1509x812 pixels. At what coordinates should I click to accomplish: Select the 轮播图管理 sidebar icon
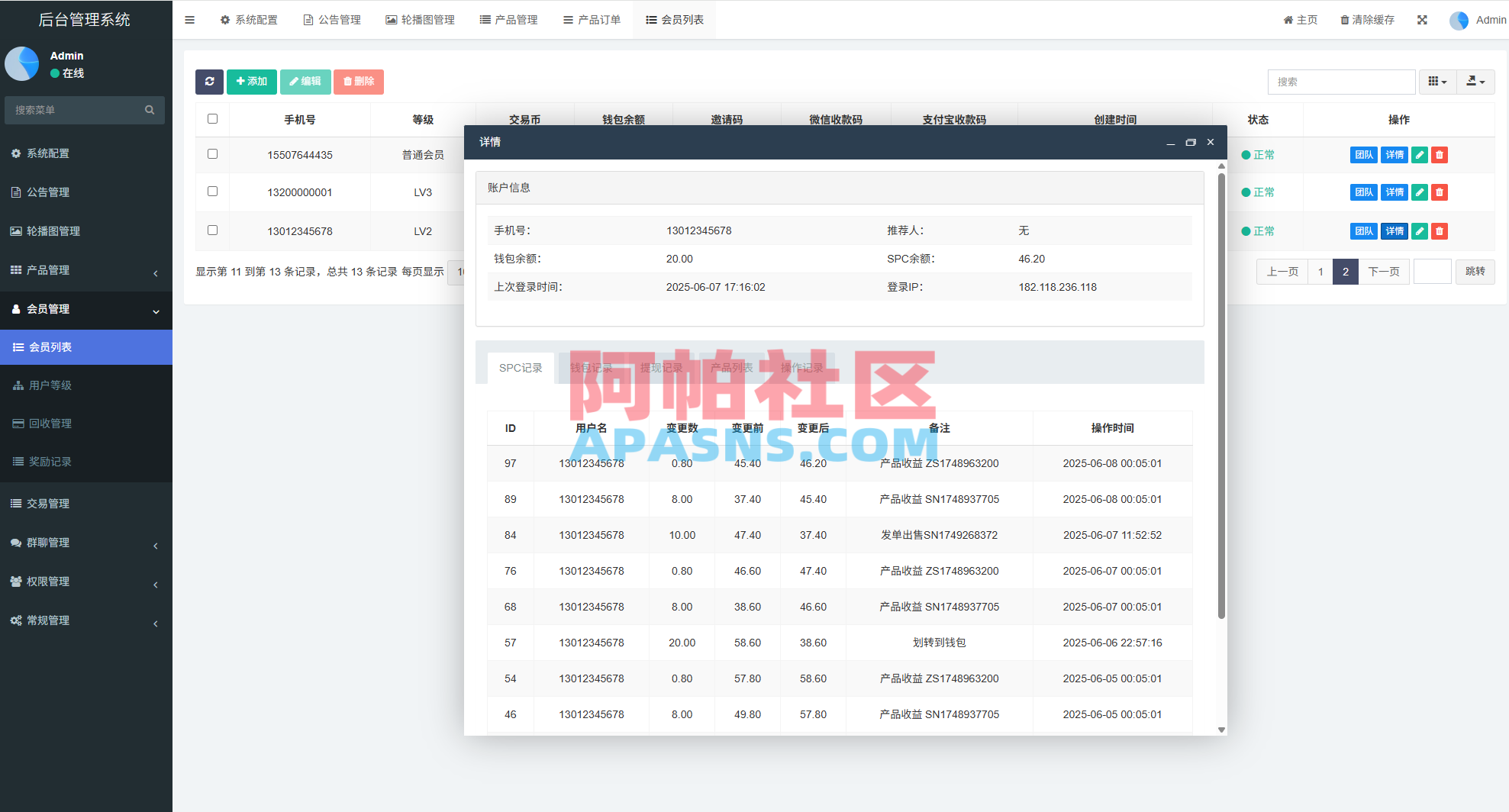pyautogui.click(x=17, y=231)
